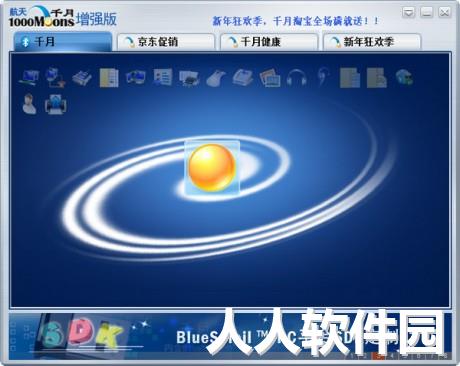Click the stereo headphones audio icon
This screenshot has width=460, height=366.
[296, 78]
